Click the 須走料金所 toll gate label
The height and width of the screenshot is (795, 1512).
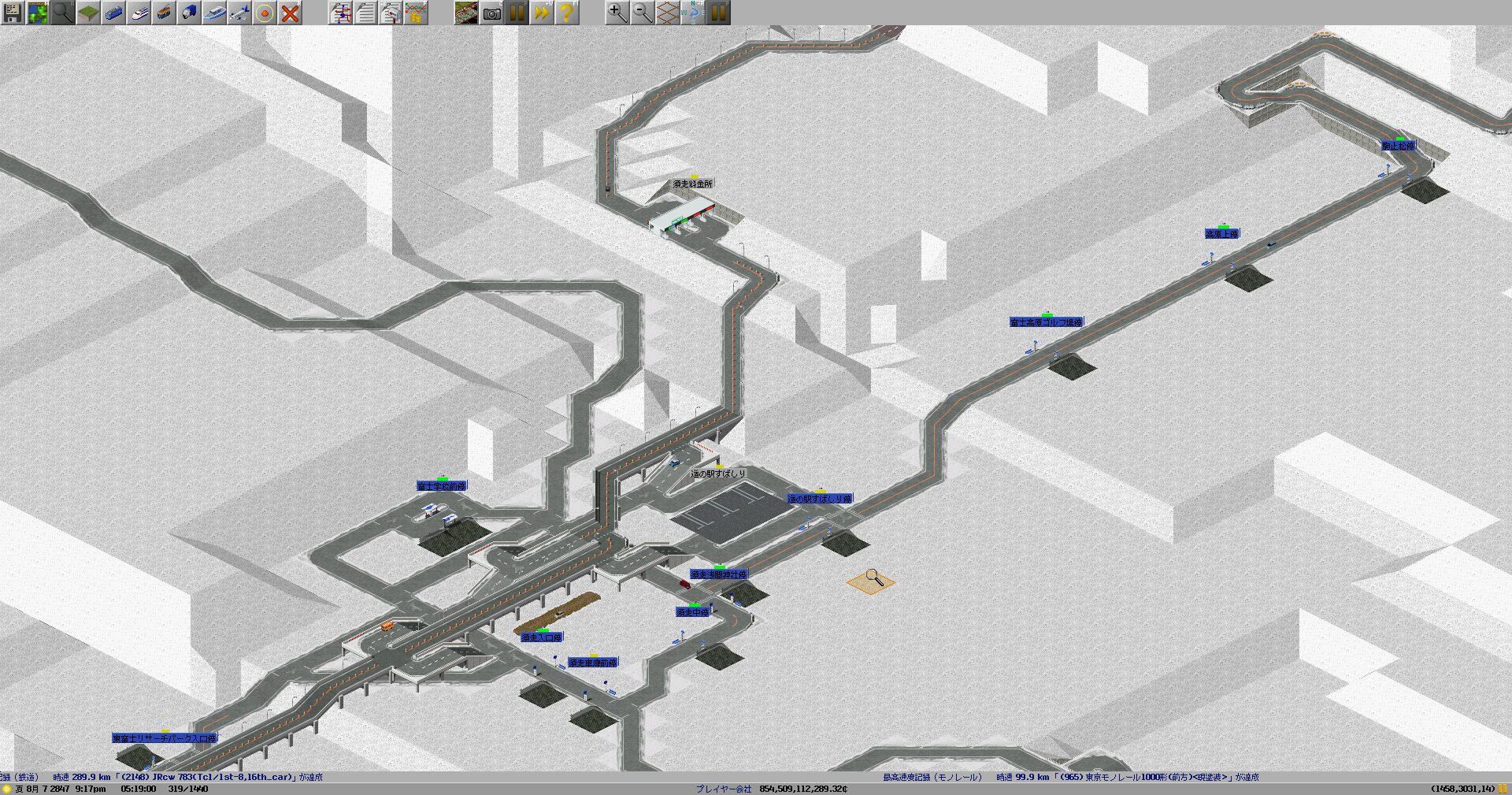coord(693,184)
